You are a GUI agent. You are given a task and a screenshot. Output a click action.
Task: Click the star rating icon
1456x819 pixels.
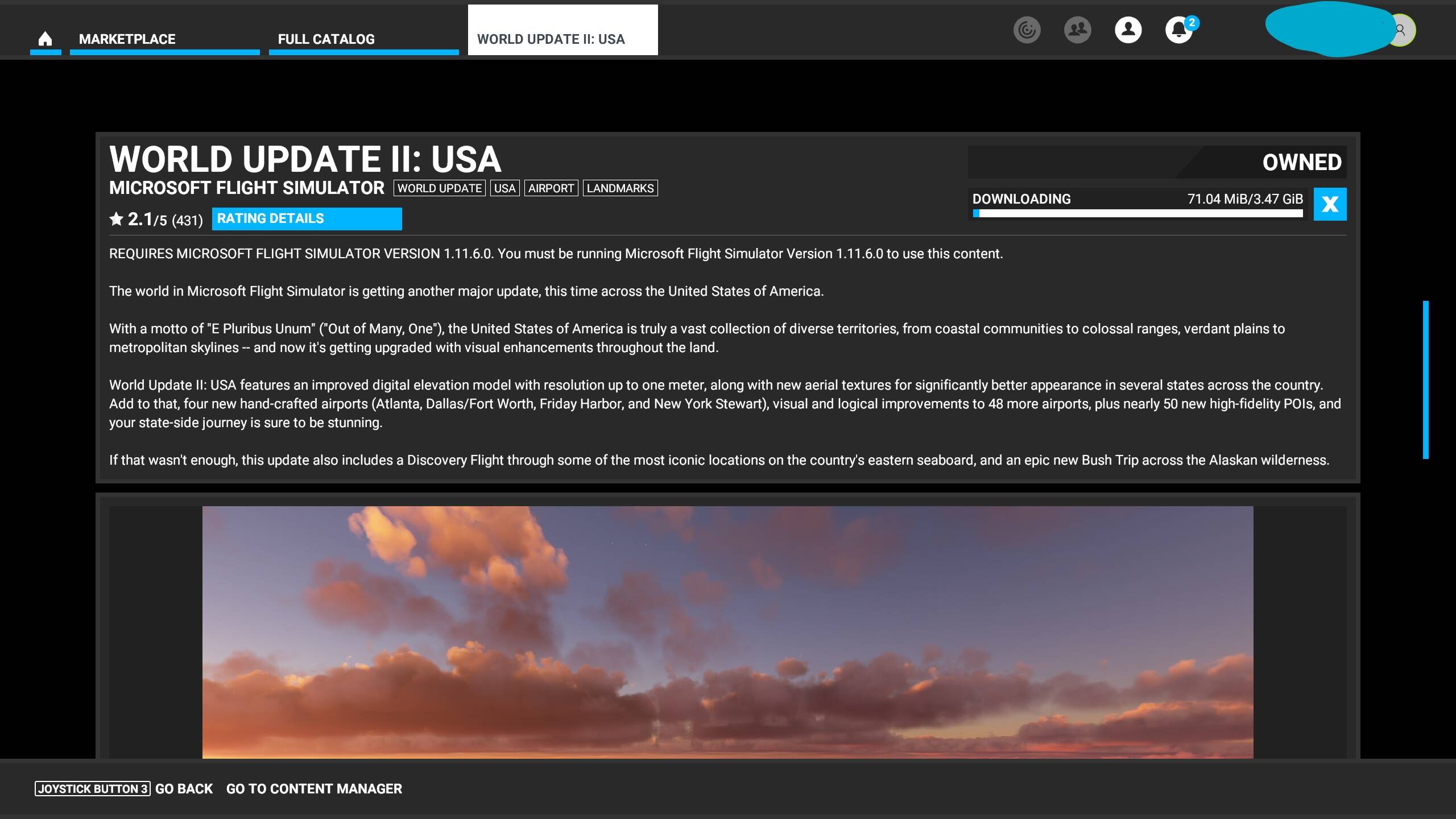pyautogui.click(x=117, y=219)
